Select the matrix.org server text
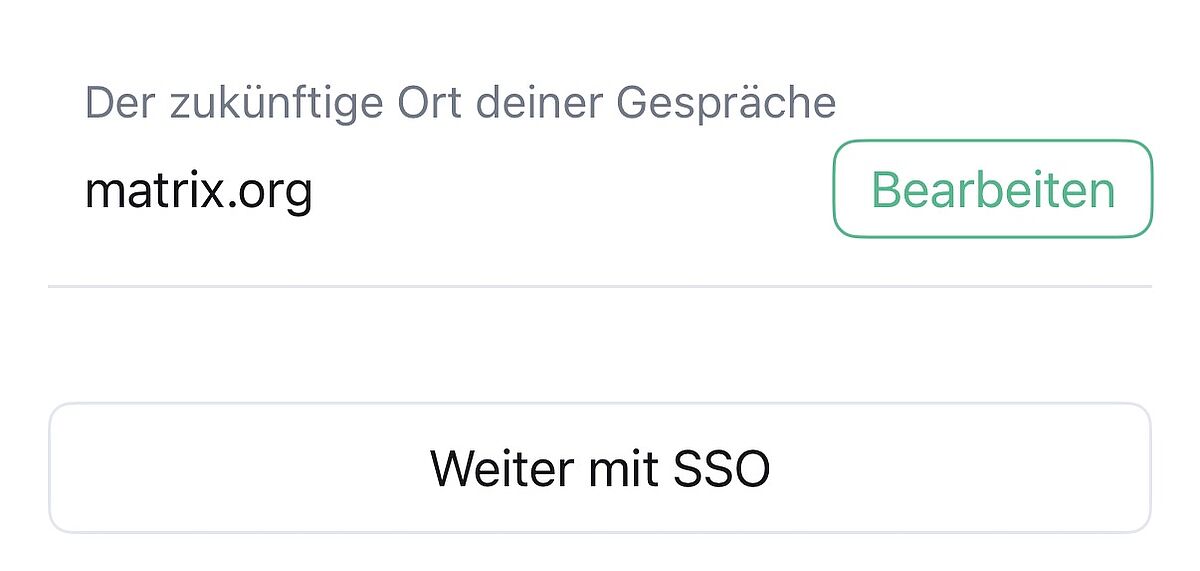 pyautogui.click(x=198, y=189)
